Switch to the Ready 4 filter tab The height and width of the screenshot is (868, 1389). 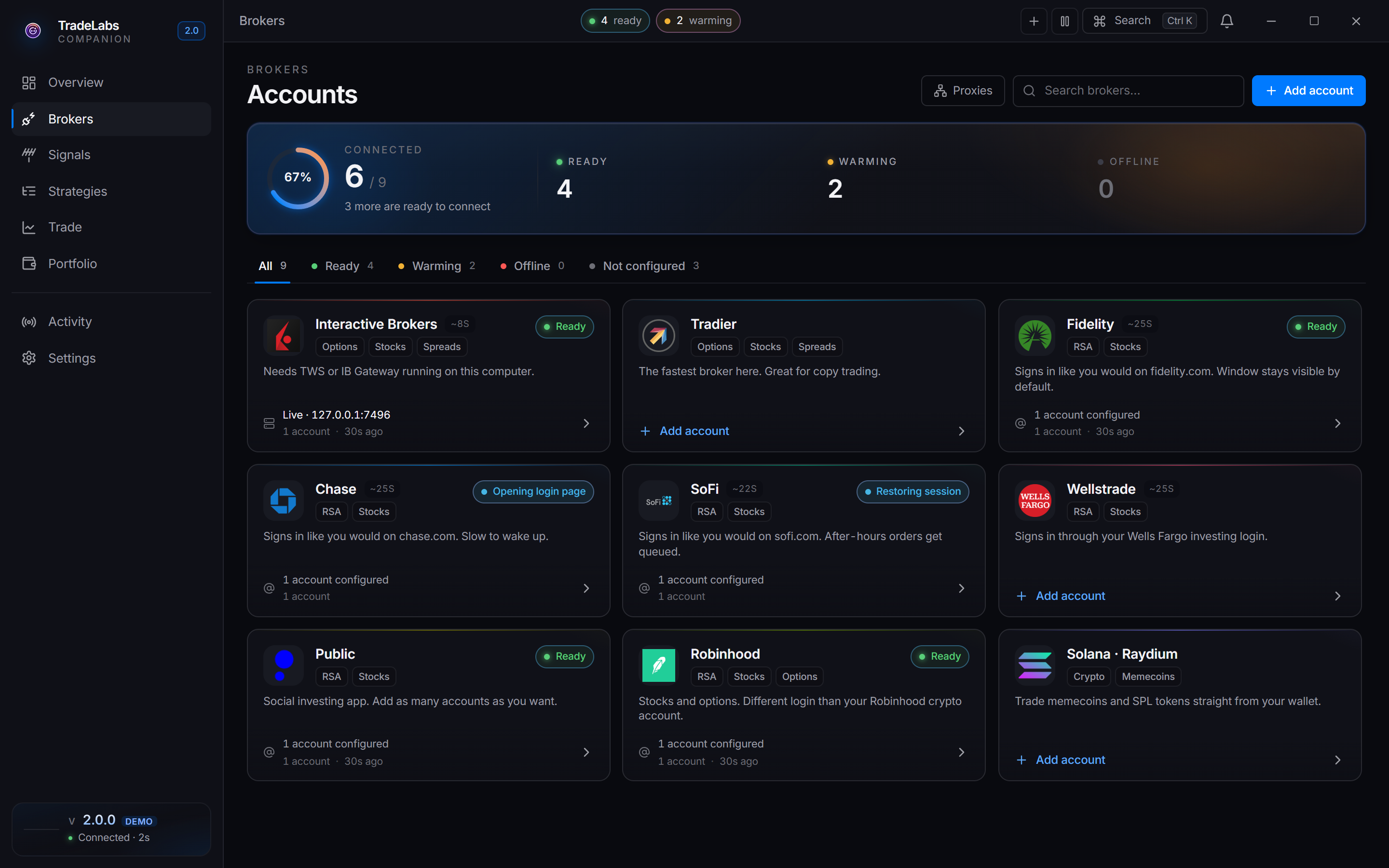(342, 266)
